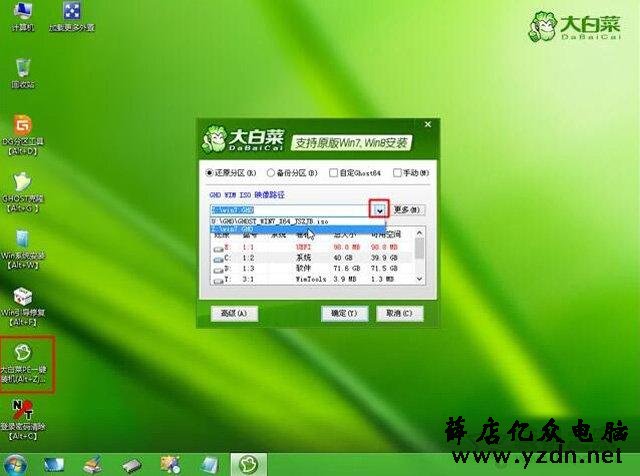
Task: Select the 1.3 MB free space cell
Action: coord(382,280)
